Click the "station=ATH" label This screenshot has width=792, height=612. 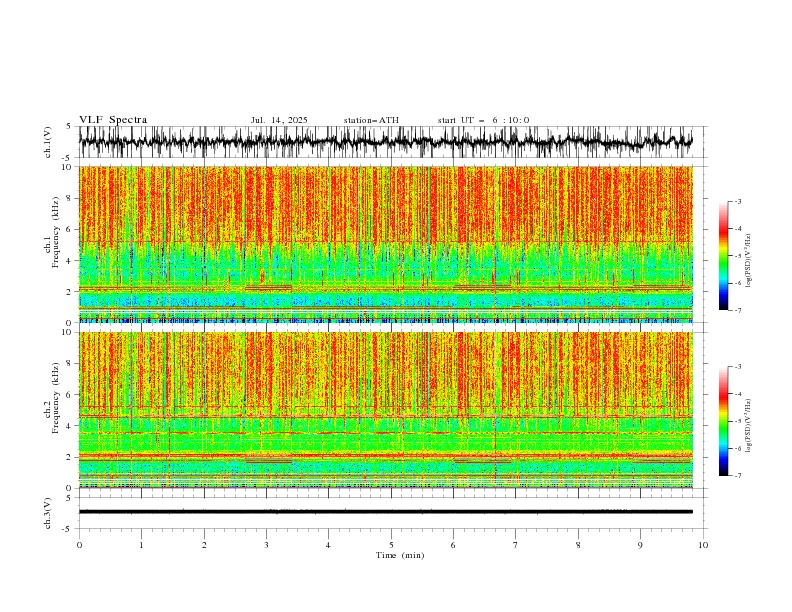click(x=371, y=120)
